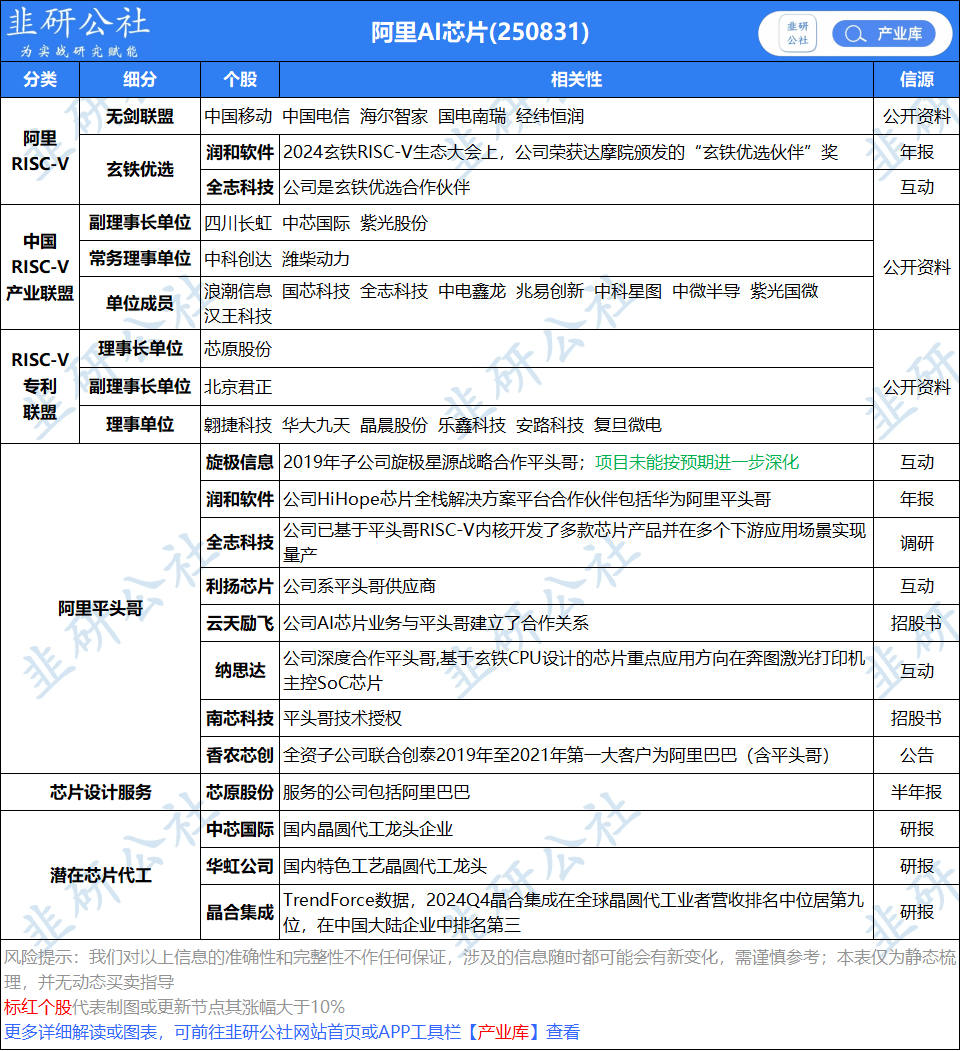The image size is (961, 1051).
Task: Select the 信源 column header
Action: click(916, 80)
